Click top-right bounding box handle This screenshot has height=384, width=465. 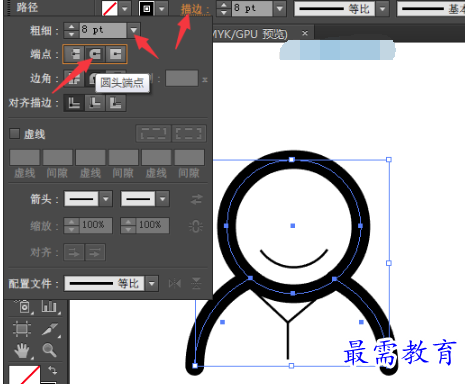coord(389,160)
